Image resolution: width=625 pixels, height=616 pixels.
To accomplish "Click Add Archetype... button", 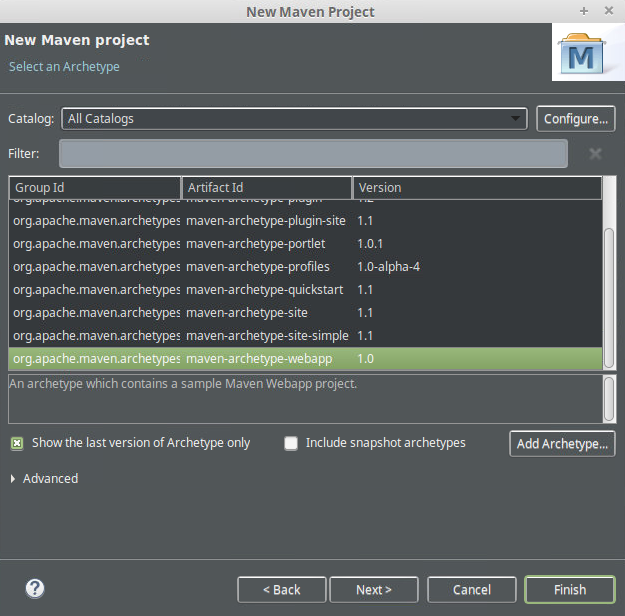I will coord(562,443).
